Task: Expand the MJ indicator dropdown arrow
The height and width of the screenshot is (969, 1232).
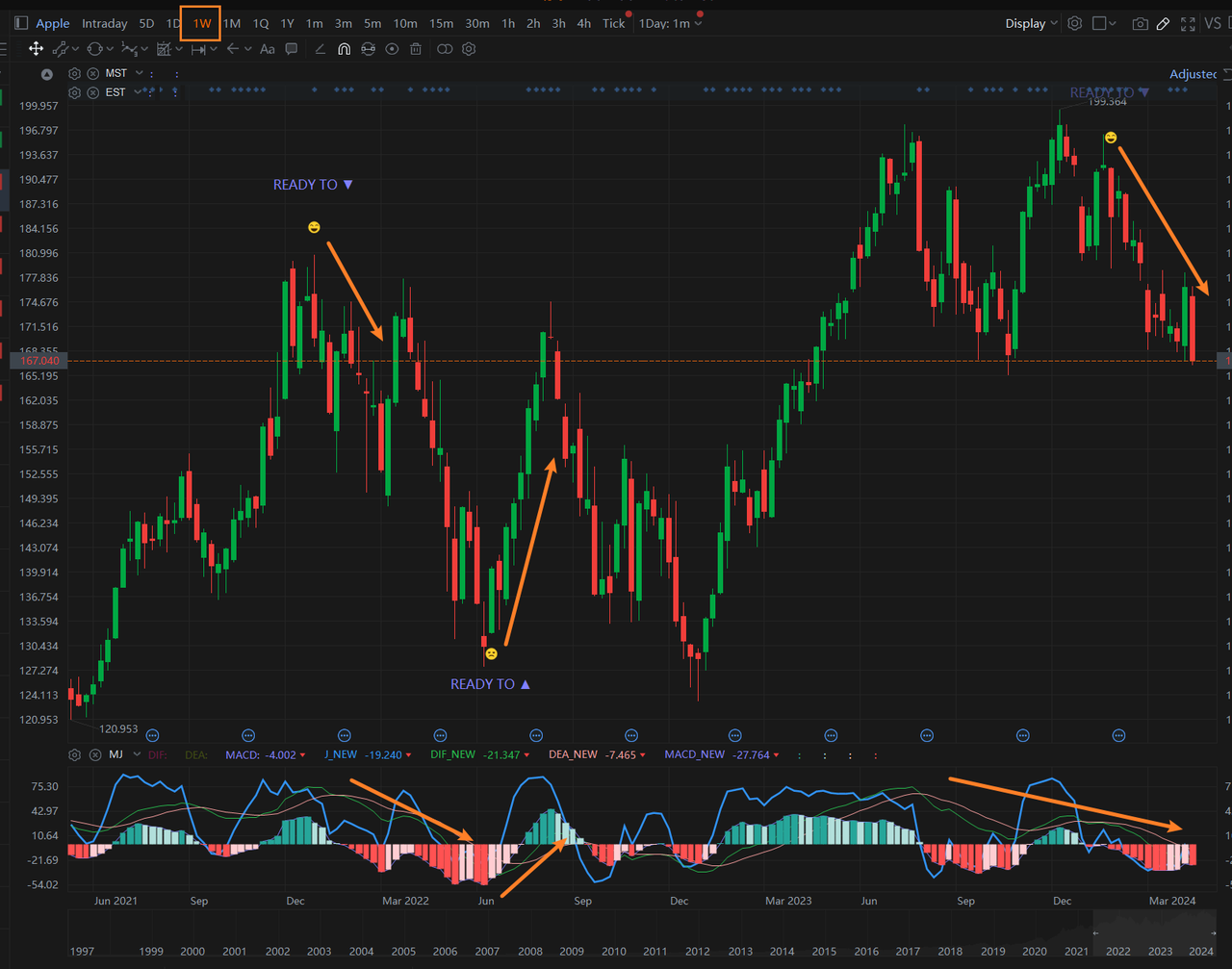Action: [137, 754]
